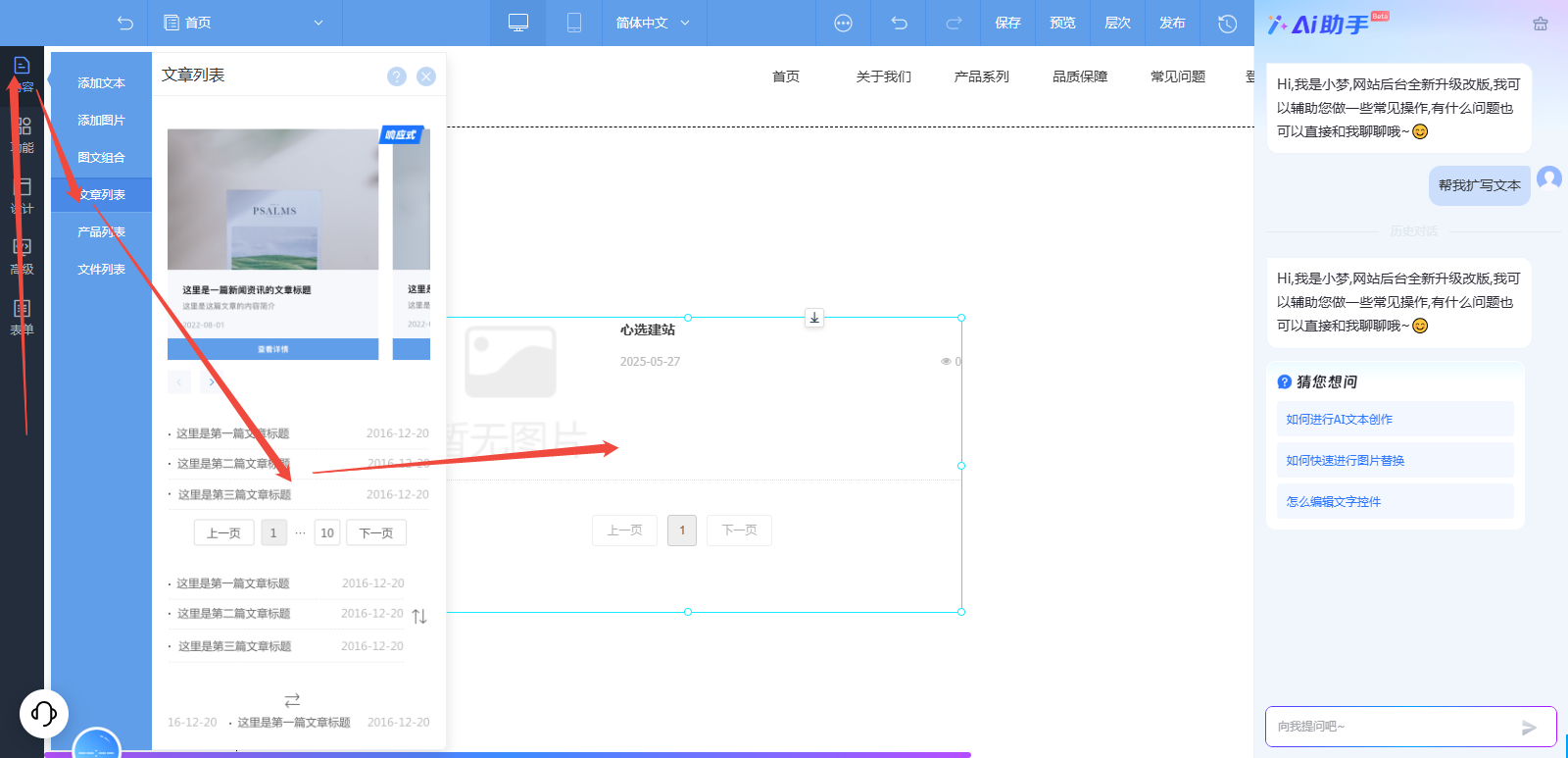Screen dimensions: 1568x758
Task: Open the more options ellipsis icon
Action: (843, 23)
